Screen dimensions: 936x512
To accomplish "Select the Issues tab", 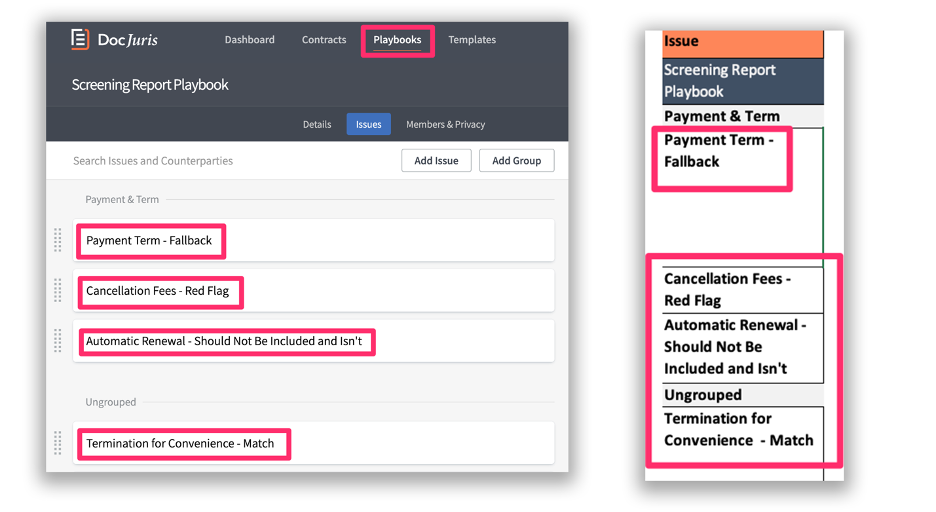I will [368, 124].
